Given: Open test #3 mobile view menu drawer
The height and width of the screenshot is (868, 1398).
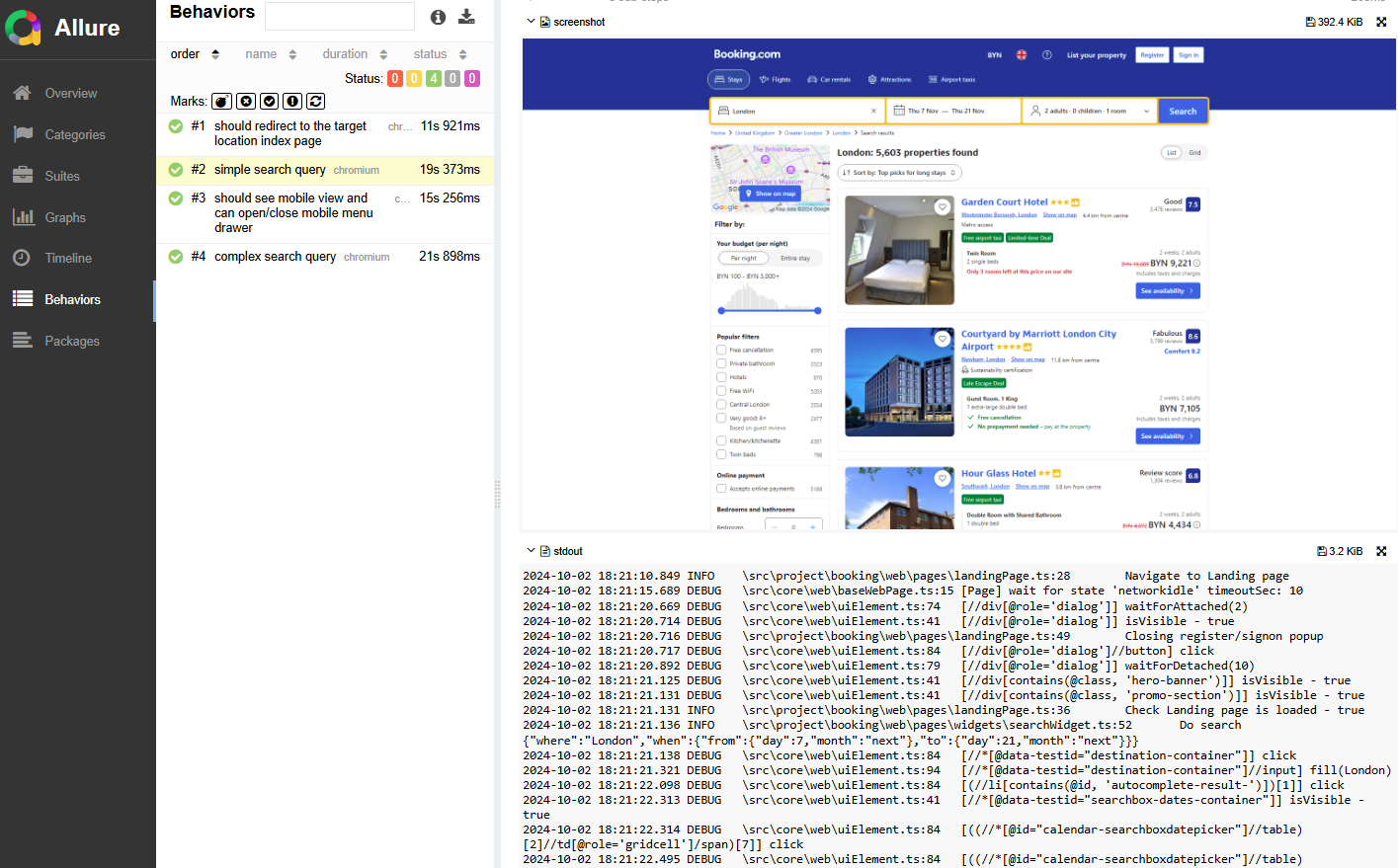Looking at the screenshot, I should [x=325, y=212].
